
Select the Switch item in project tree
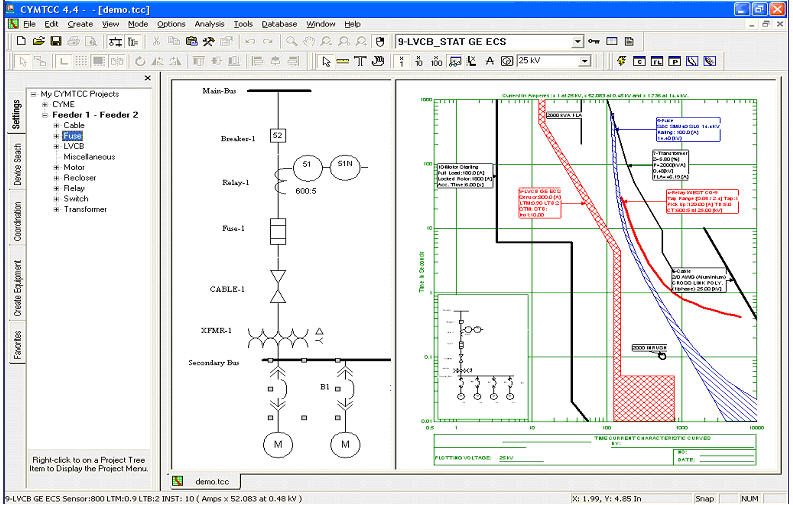76,199
